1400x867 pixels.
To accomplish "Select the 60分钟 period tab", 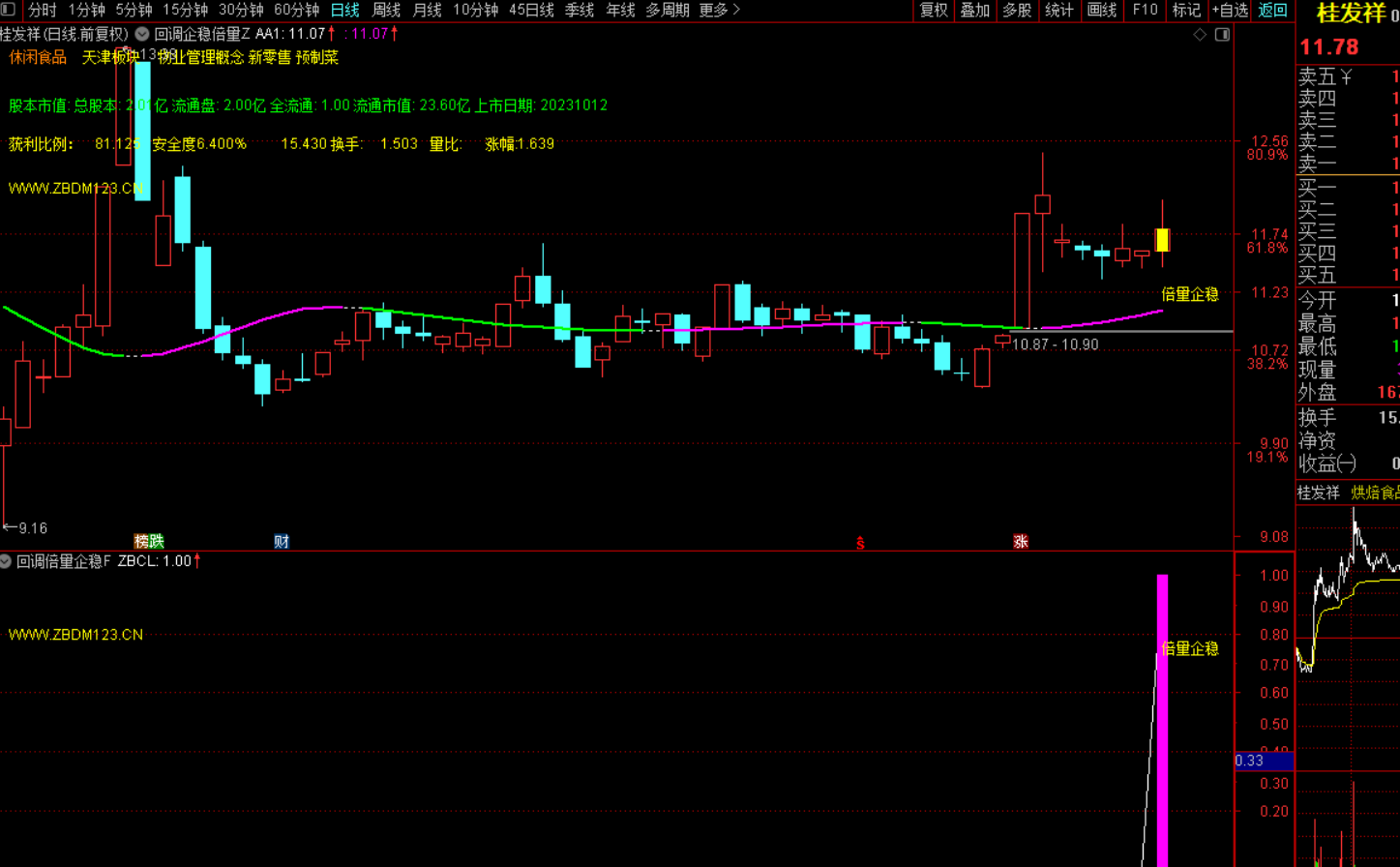I will point(296,10).
